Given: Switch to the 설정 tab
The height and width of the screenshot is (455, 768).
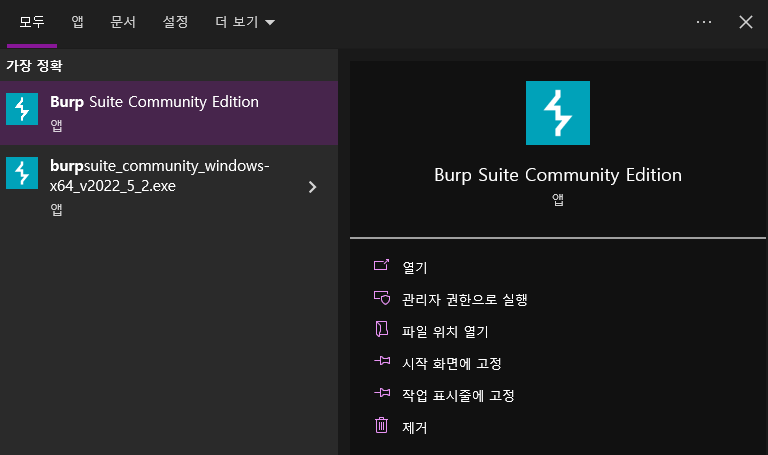Looking at the screenshot, I should [x=175, y=22].
